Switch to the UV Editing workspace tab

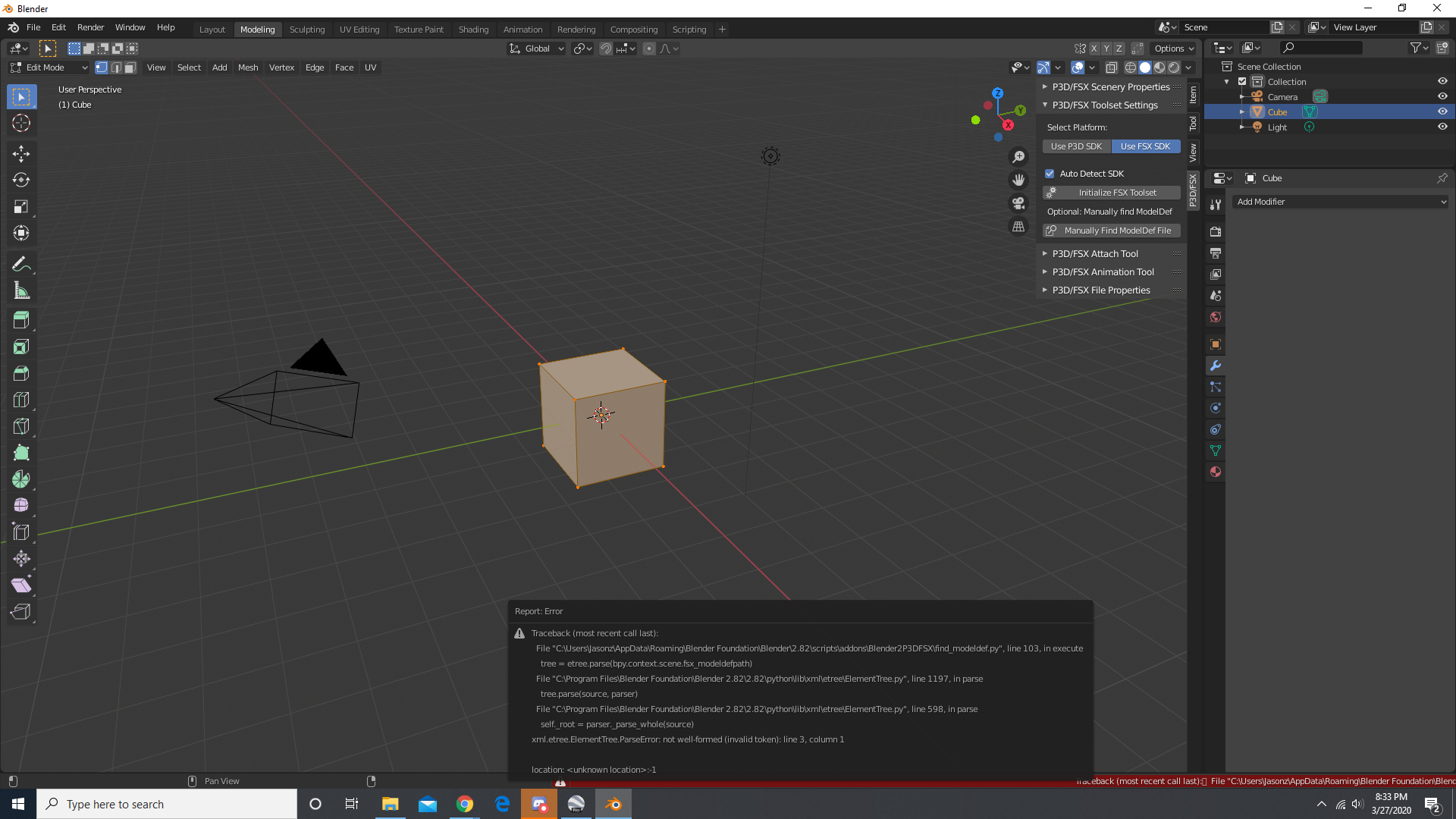coord(359,30)
